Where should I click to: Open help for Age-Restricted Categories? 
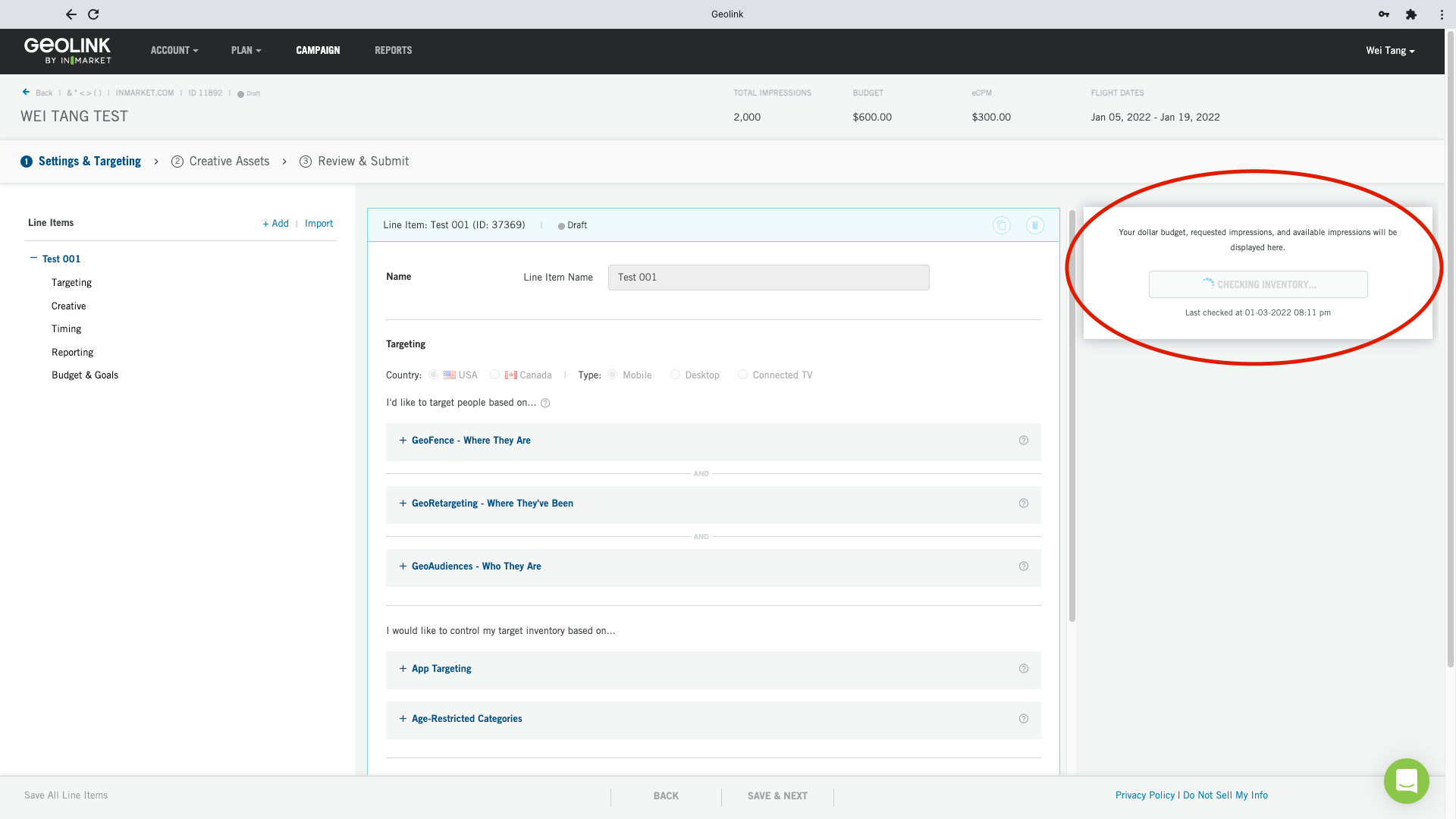(1024, 719)
